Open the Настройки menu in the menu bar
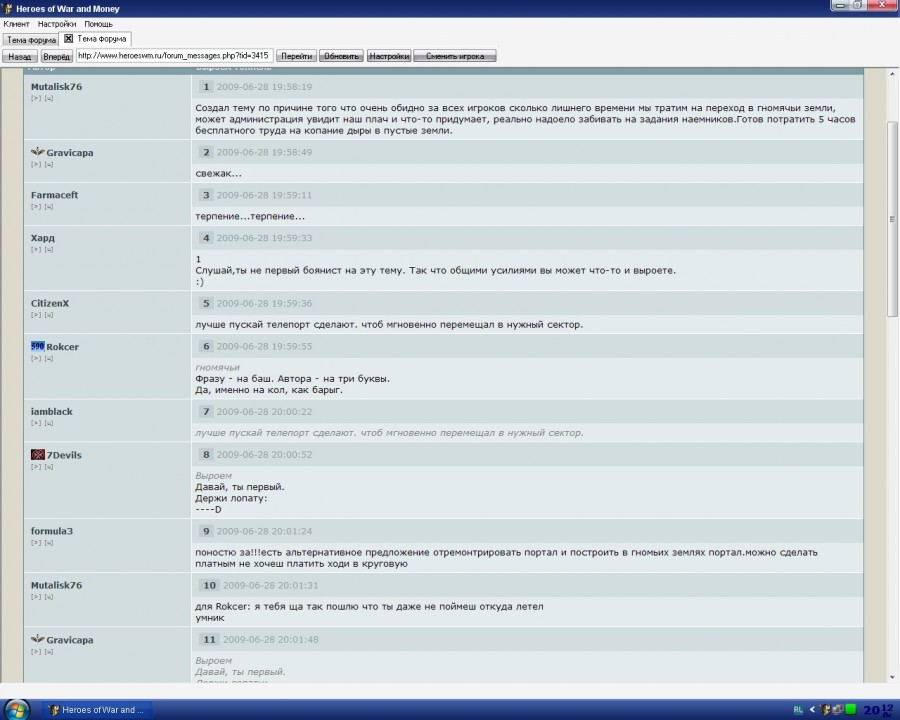Image resolution: width=900 pixels, height=720 pixels. point(57,24)
